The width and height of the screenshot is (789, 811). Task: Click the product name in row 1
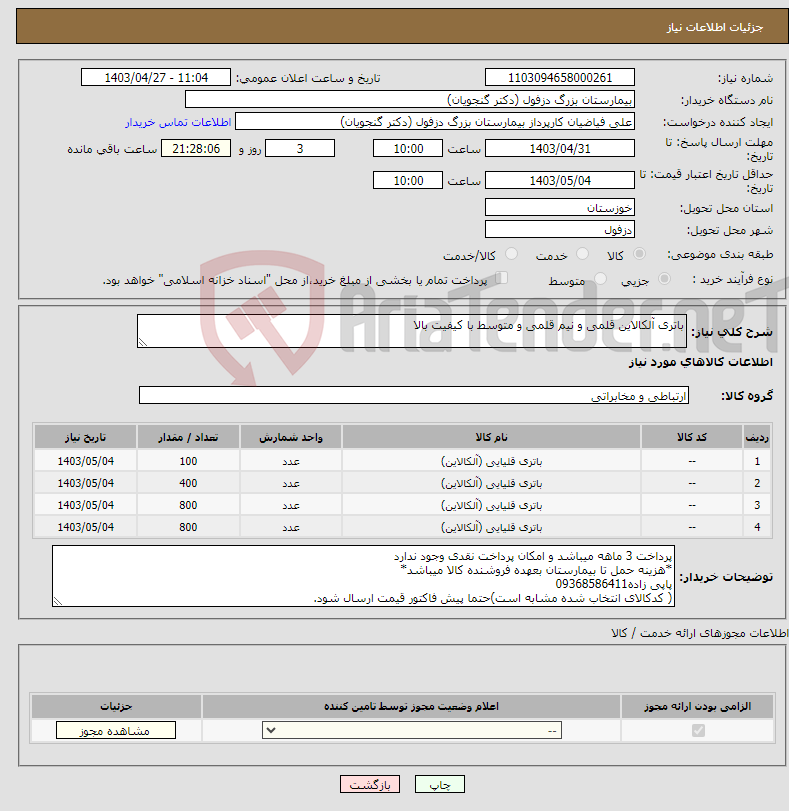491,461
